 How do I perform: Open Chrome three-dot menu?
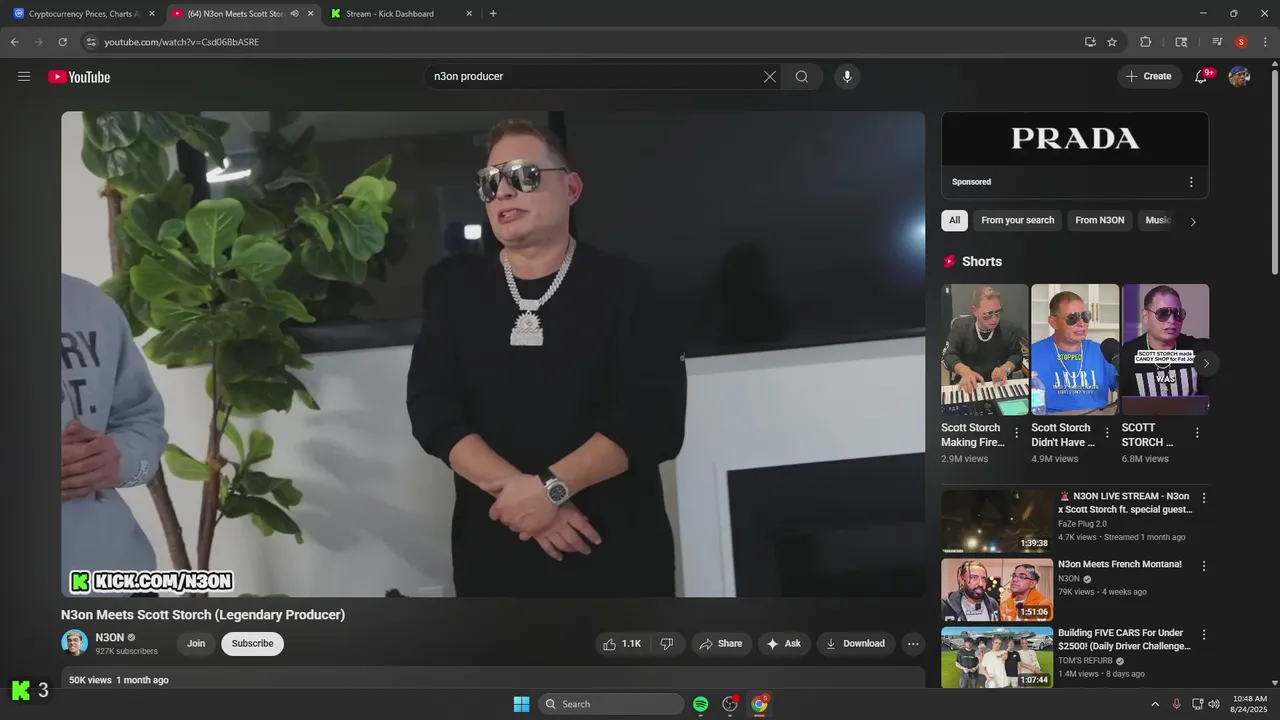[x=1266, y=42]
